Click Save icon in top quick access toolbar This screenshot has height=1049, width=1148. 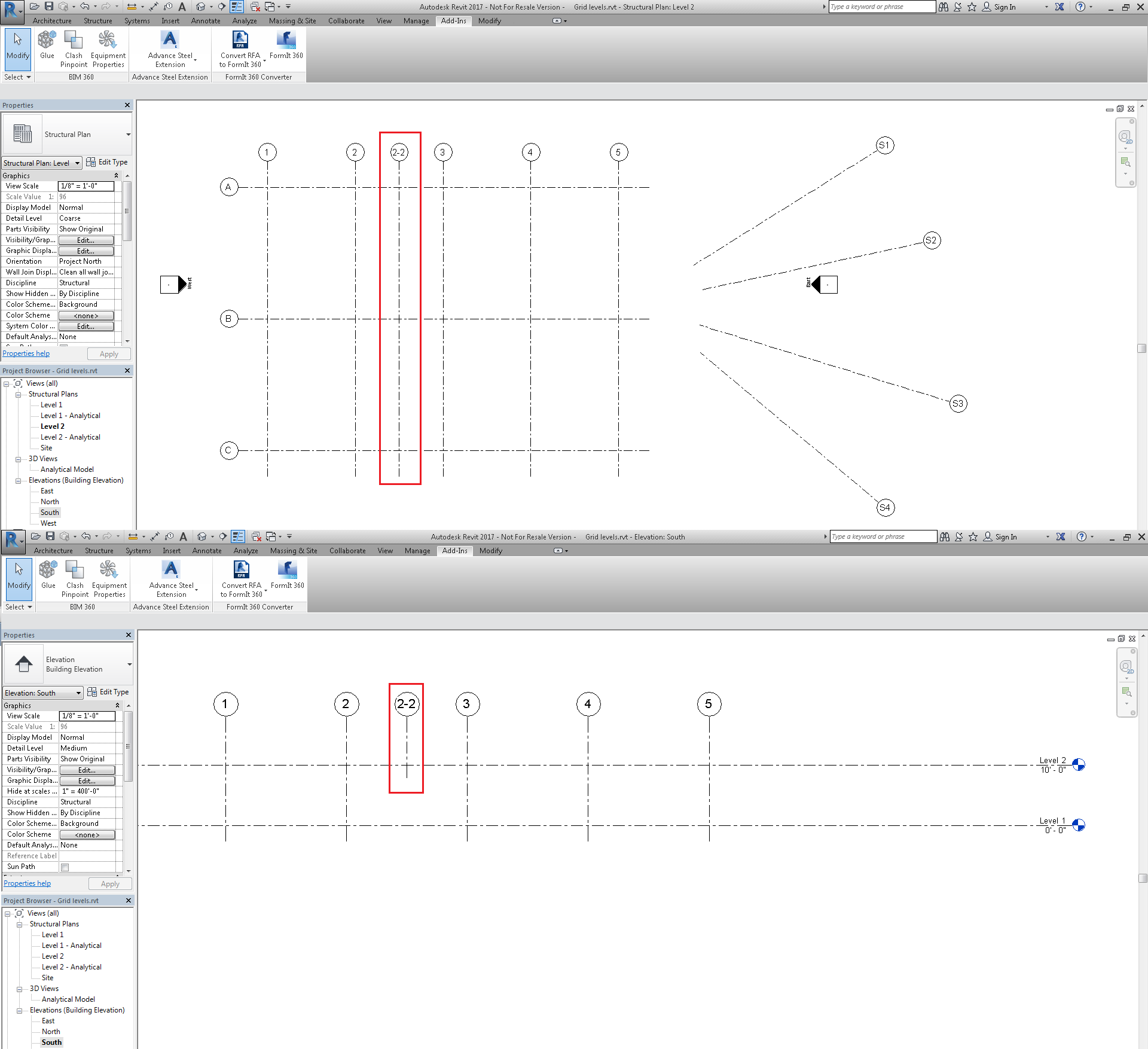(x=49, y=7)
